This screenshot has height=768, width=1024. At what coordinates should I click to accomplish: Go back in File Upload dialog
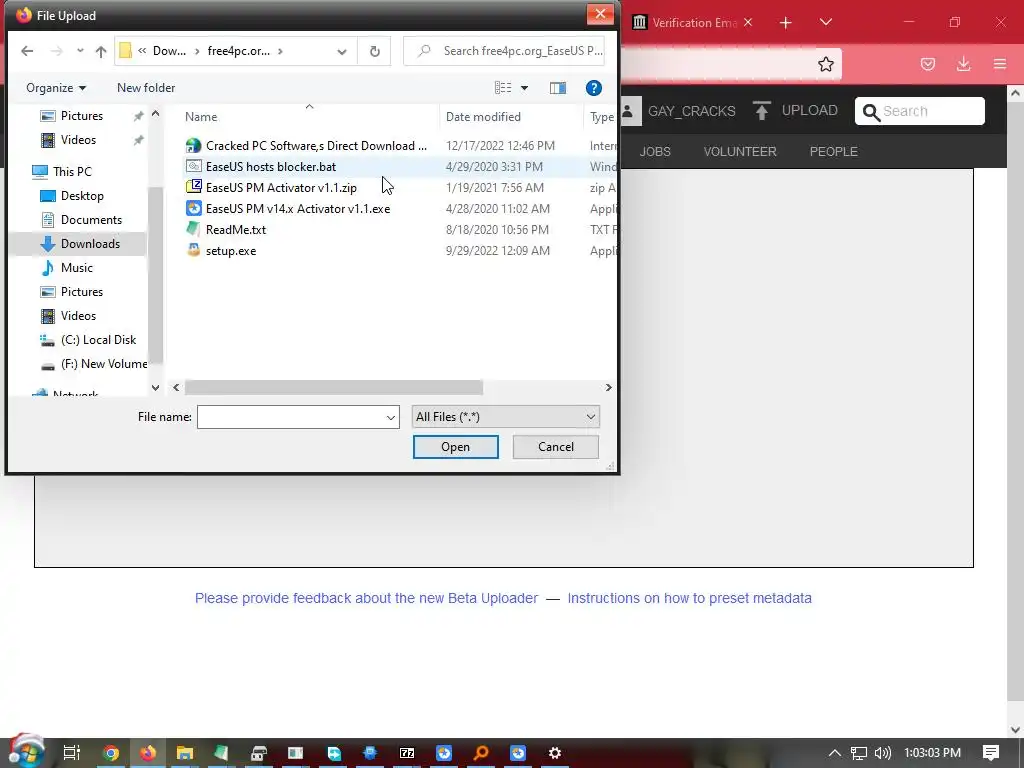(27, 51)
